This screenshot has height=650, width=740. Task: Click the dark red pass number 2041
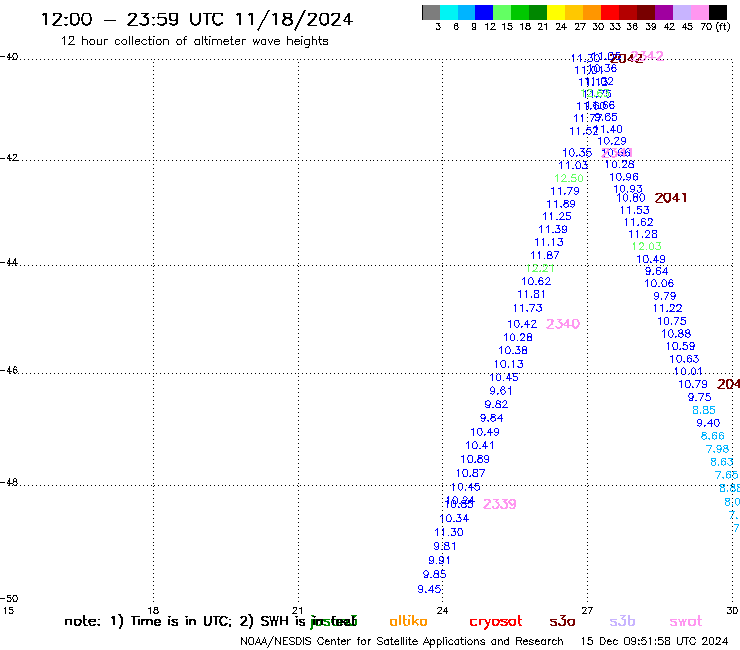click(671, 198)
